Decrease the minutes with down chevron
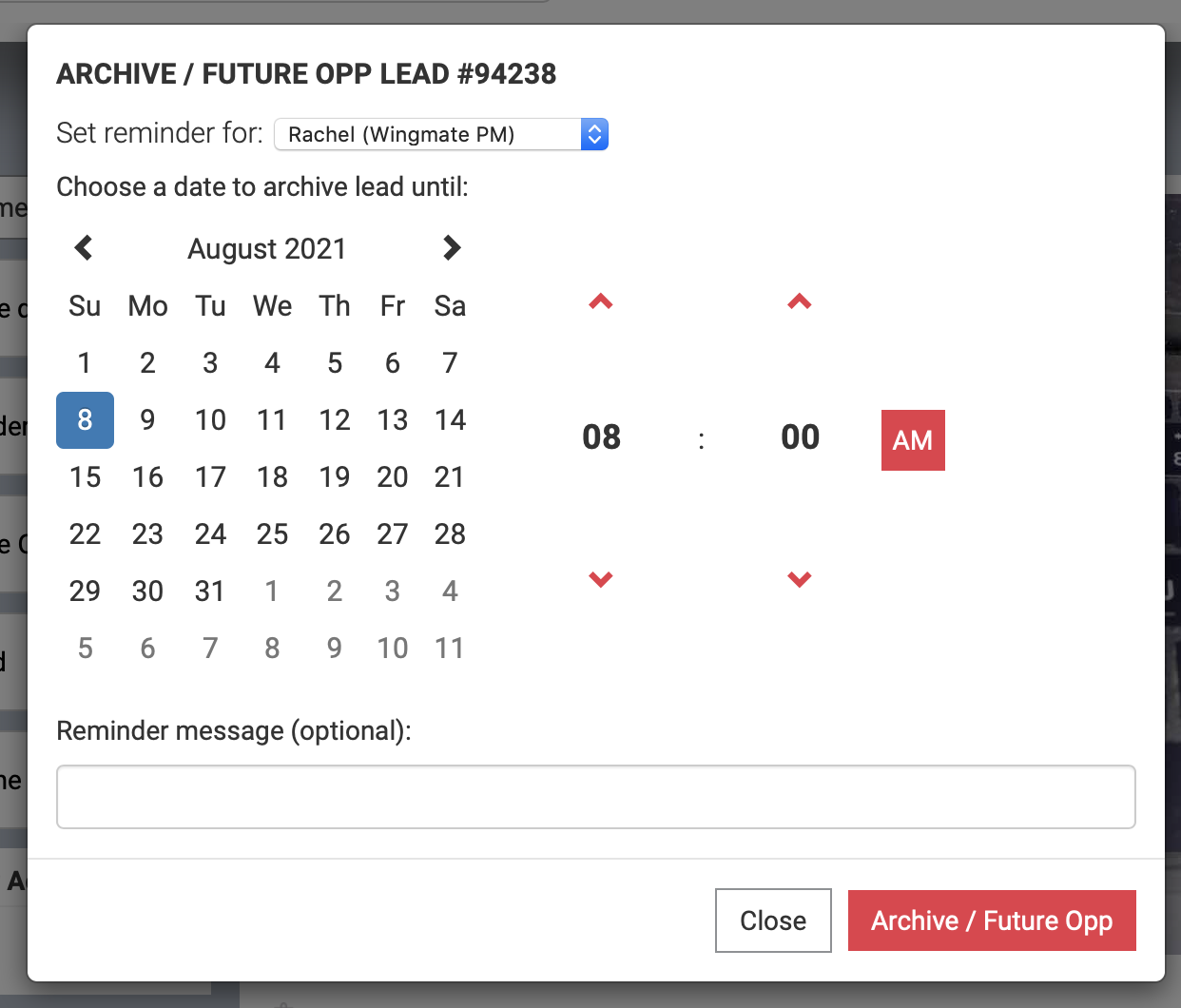 tap(800, 578)
